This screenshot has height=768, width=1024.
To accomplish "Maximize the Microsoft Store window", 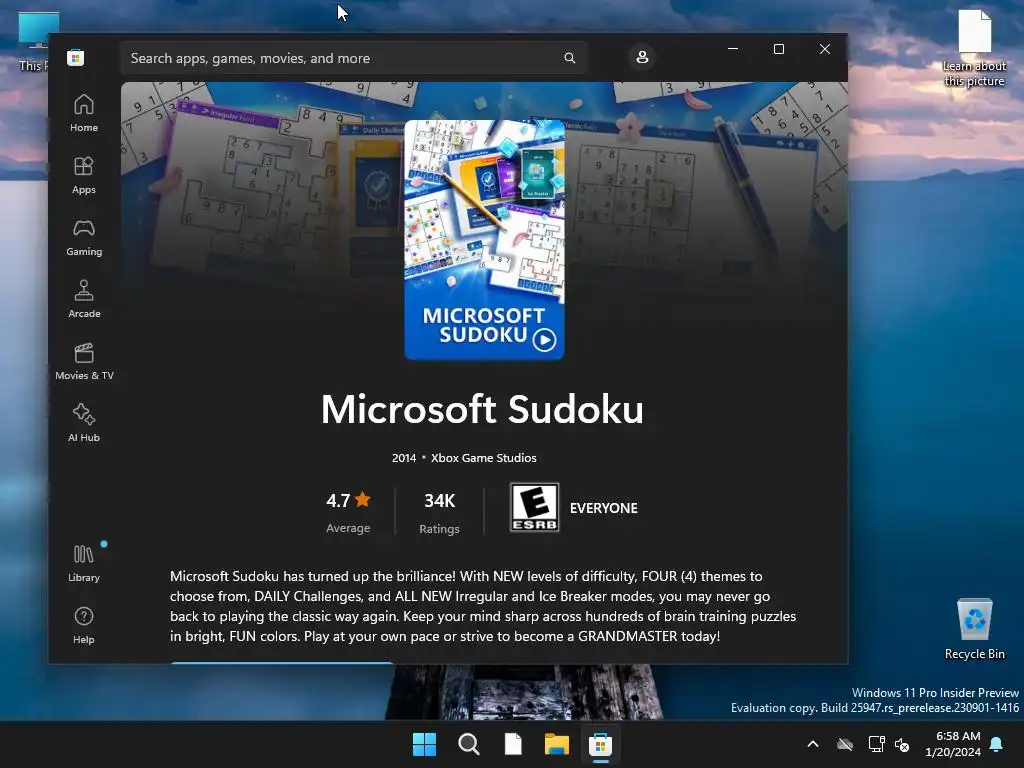I will tap(778, 49).
